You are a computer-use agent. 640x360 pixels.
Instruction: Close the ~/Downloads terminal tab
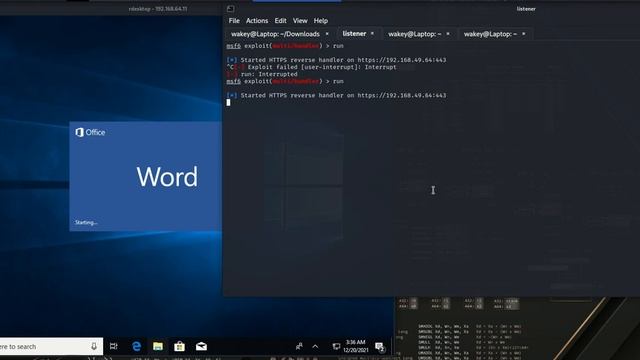327,34
